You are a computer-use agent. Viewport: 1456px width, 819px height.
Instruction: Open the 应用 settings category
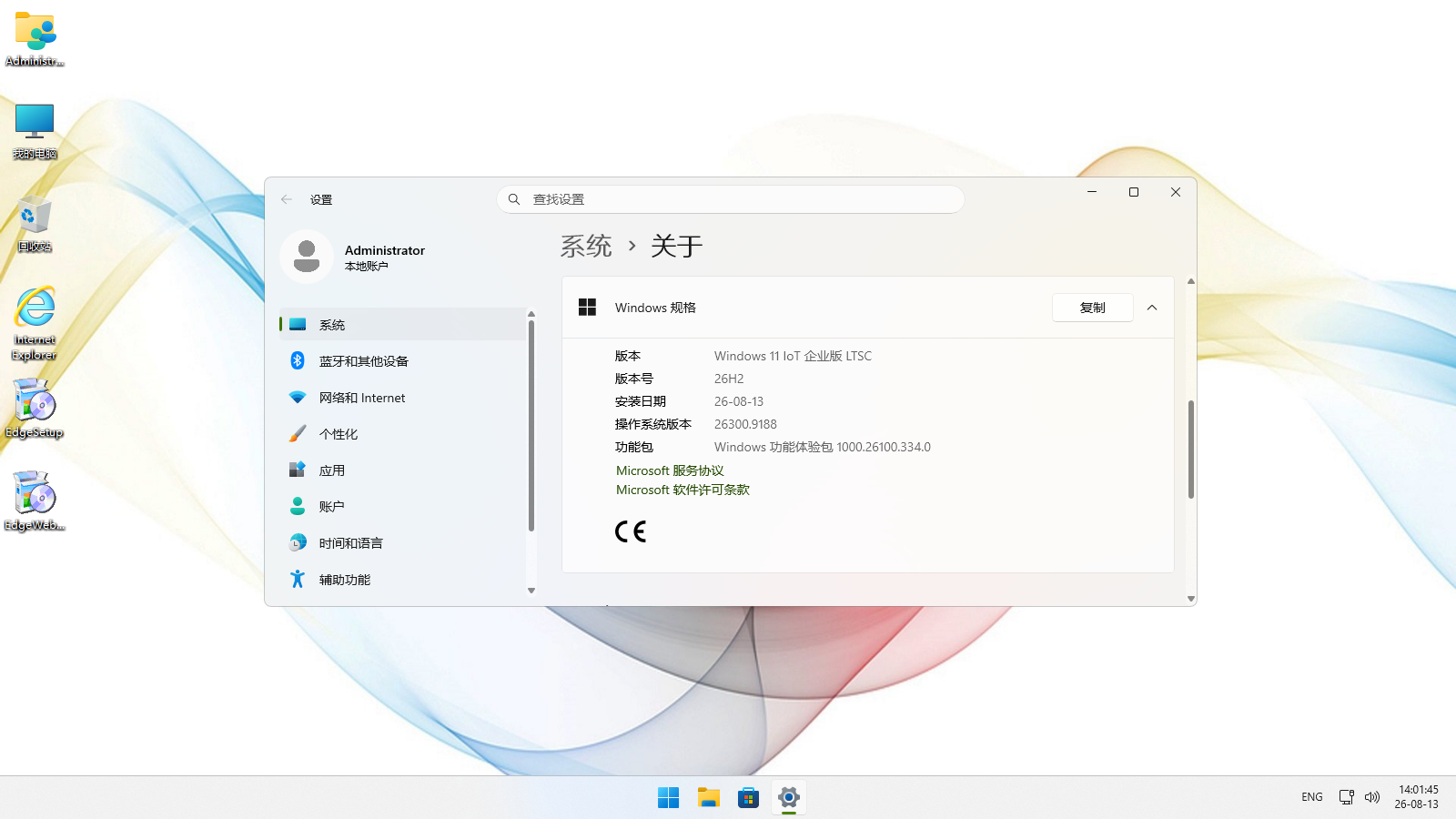pos(402,470)
